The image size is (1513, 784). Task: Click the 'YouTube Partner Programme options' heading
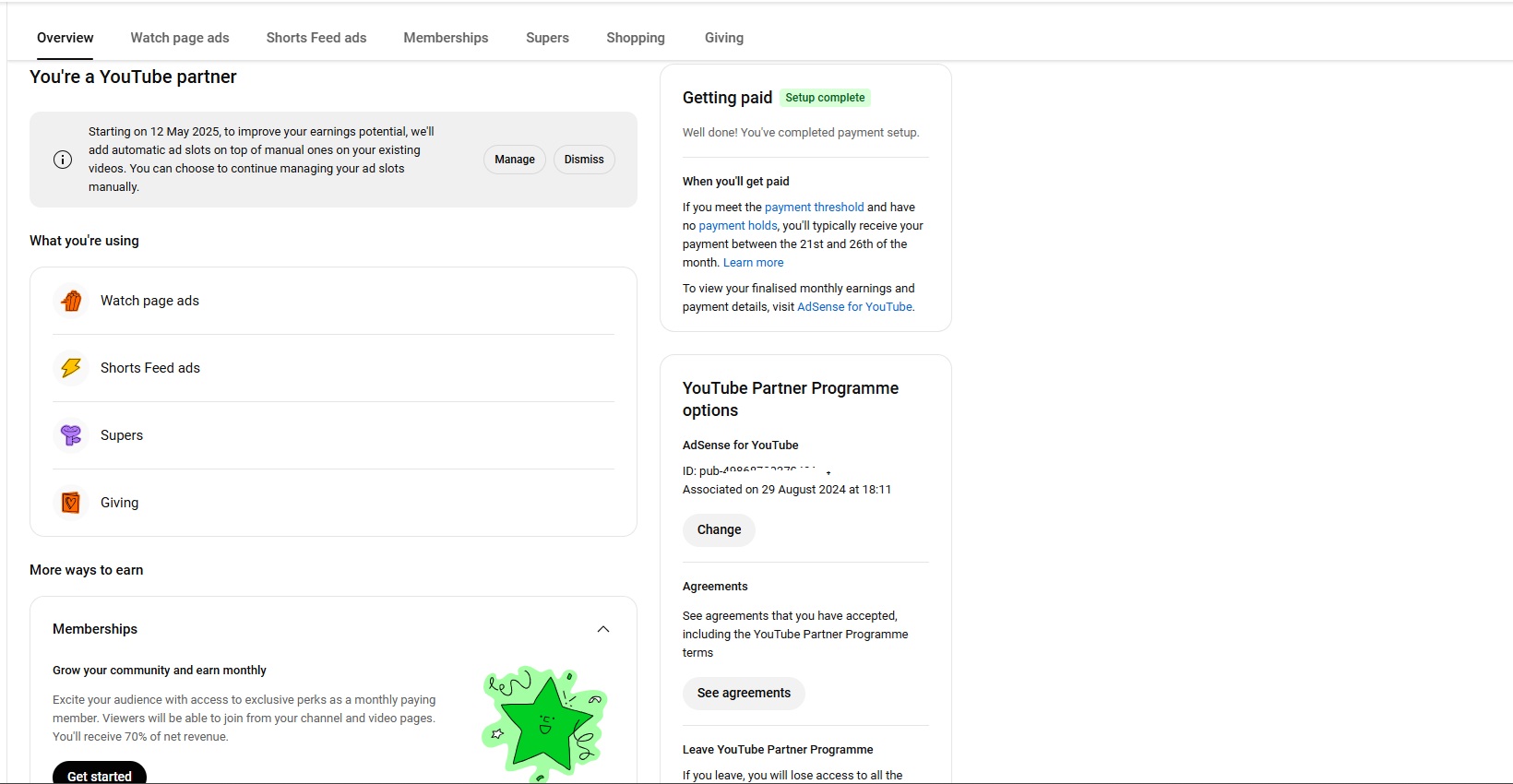pyautogui.click(x=791, y=399)
